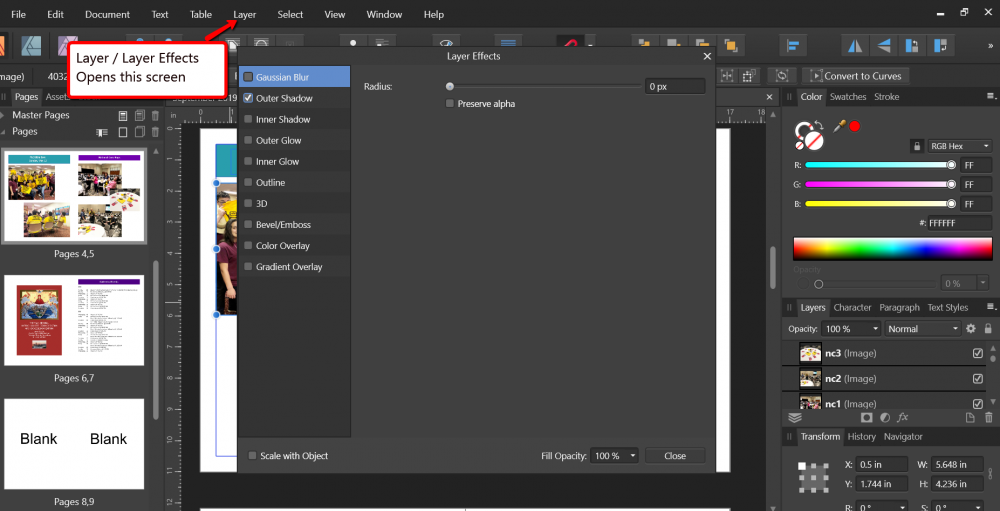Screen dimensions: 1000x511
Task: Hide the nc3 image layer
Action: [978, 354]
